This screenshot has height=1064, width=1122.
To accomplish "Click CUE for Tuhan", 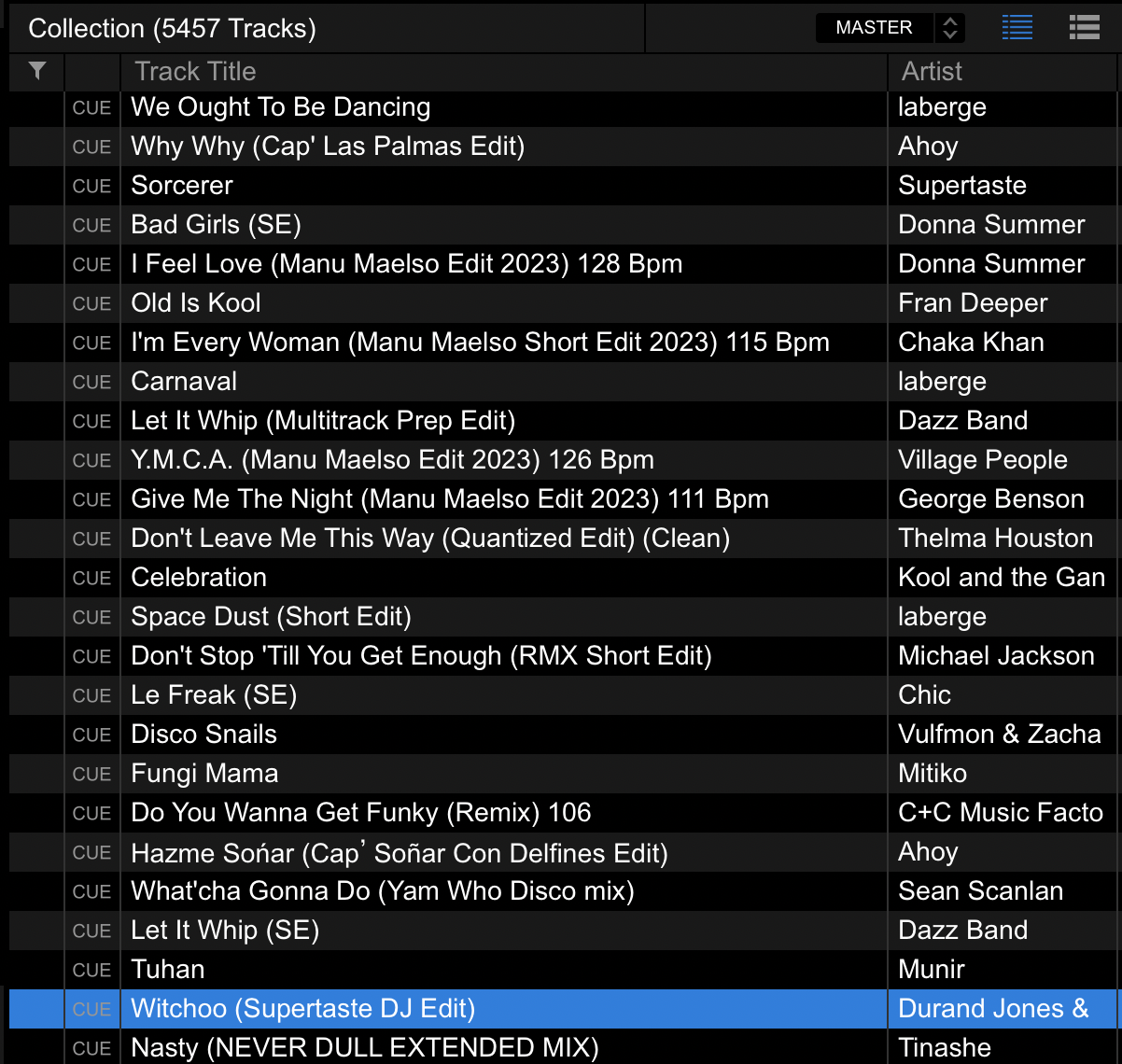I will (x=91, y=971).
